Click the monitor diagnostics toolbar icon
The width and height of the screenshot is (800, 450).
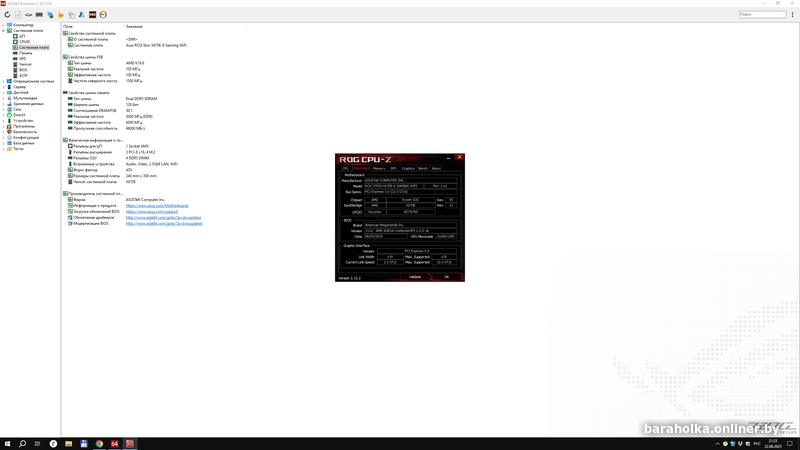coord(71,15)
